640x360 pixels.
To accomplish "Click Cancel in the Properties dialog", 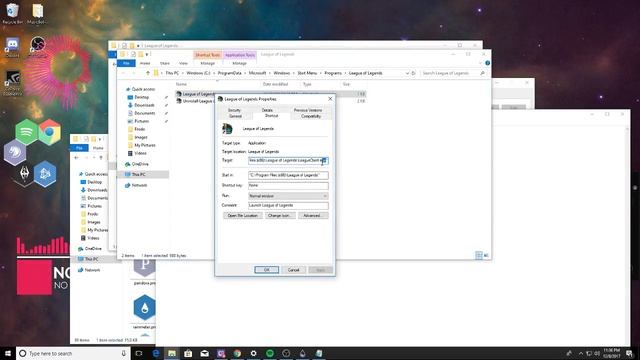I will point(293,270).
